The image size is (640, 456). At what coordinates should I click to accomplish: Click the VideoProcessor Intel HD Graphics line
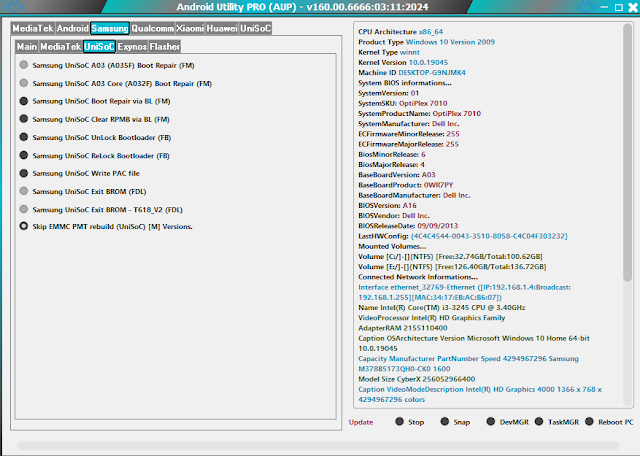tap(432, 318)
